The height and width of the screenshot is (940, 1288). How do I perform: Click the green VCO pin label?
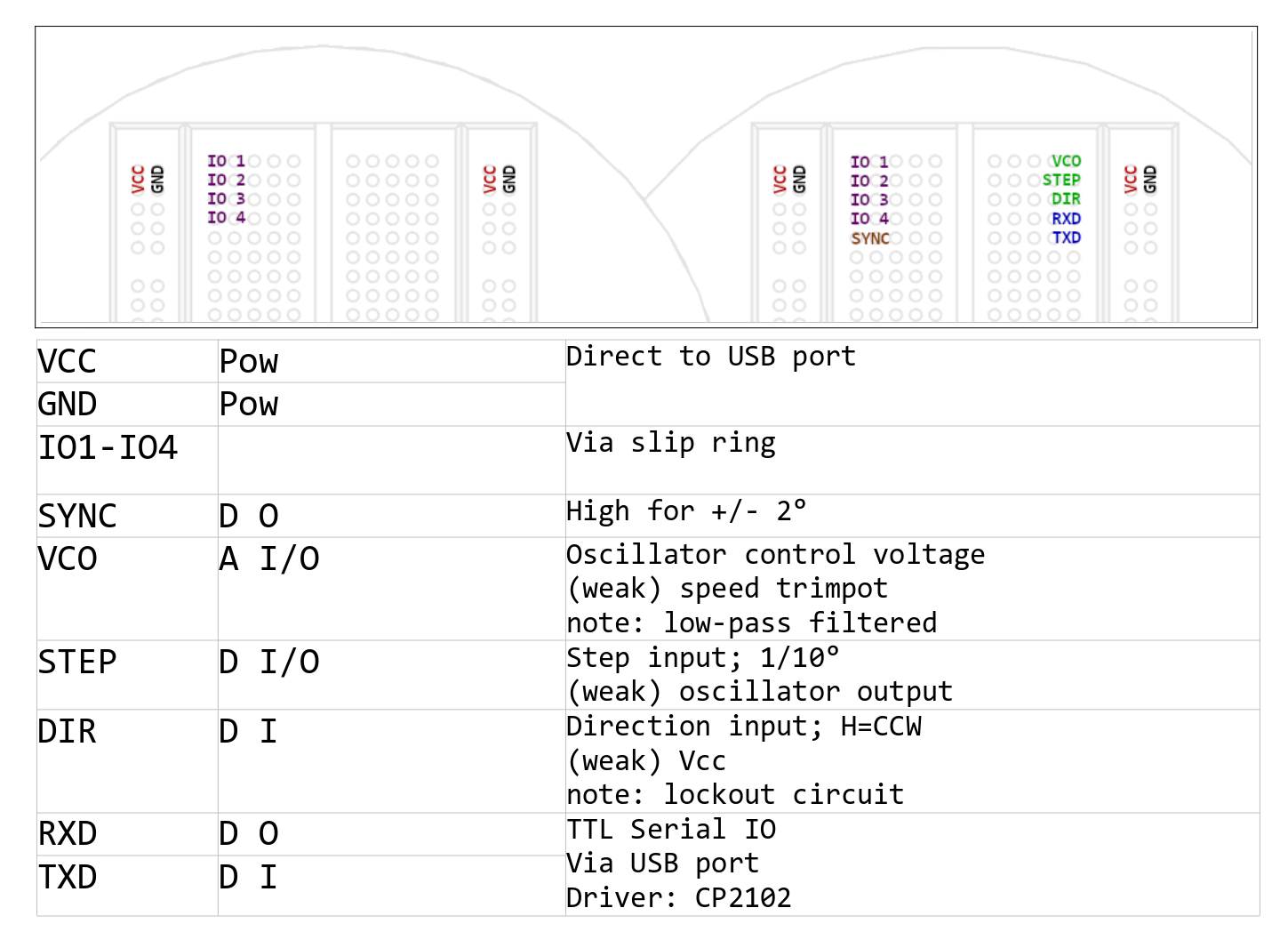coord(1066,161)
